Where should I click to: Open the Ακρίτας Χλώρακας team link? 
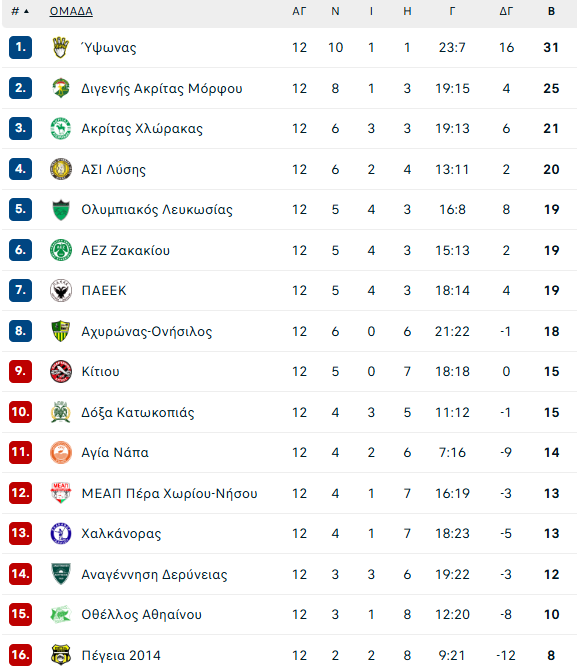142,128
